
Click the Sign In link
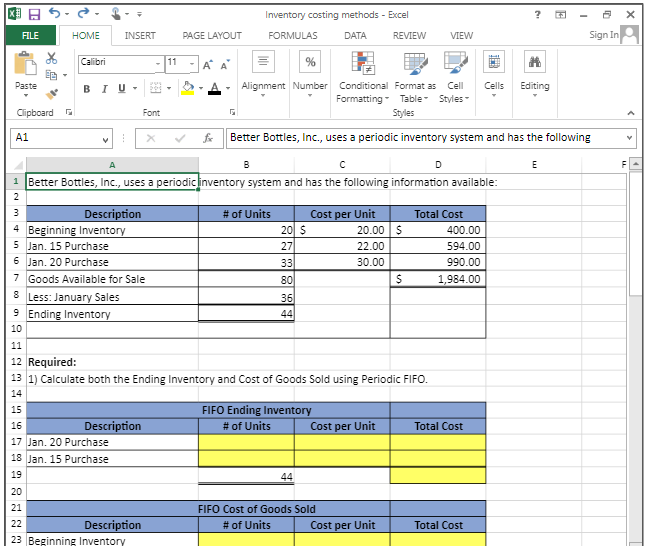point(604,35)
